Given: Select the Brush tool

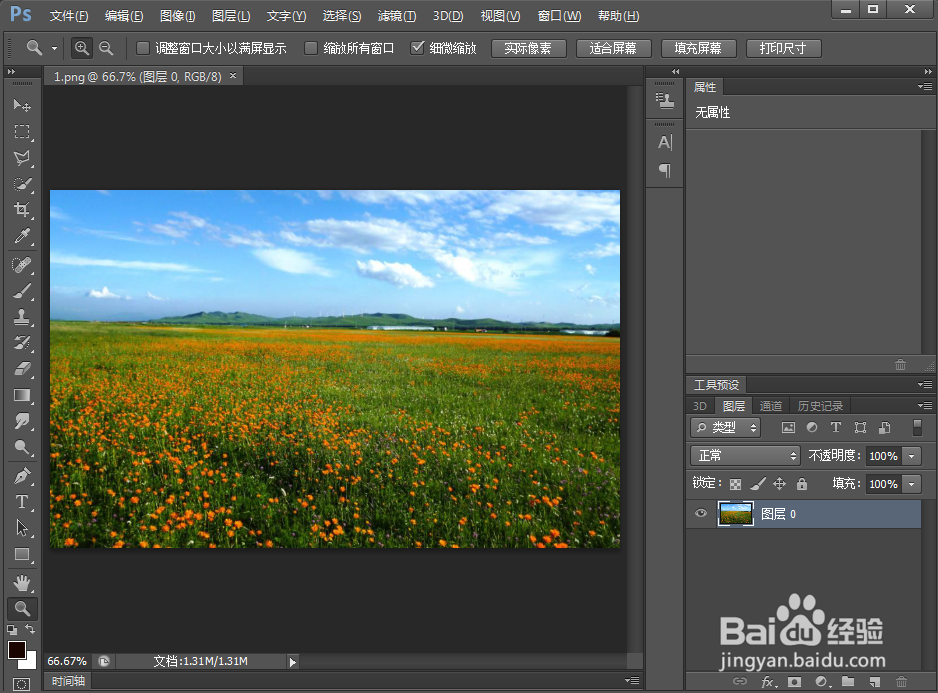Looking at the screenshot, I should [22, 291].
